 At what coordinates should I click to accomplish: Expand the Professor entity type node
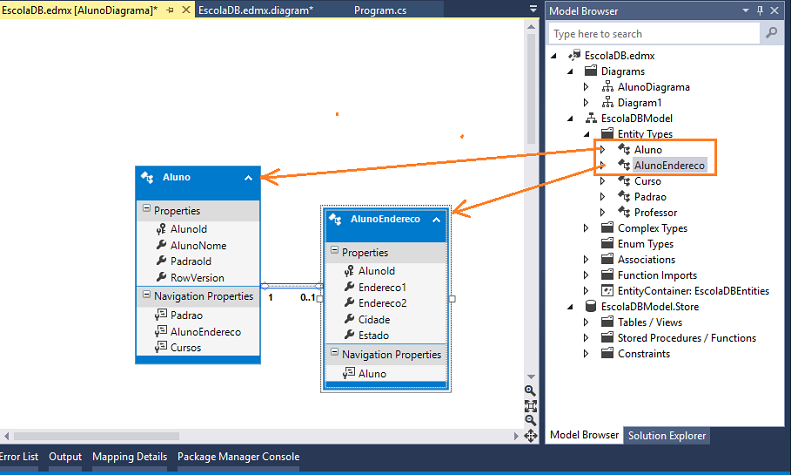pos(602,212)
